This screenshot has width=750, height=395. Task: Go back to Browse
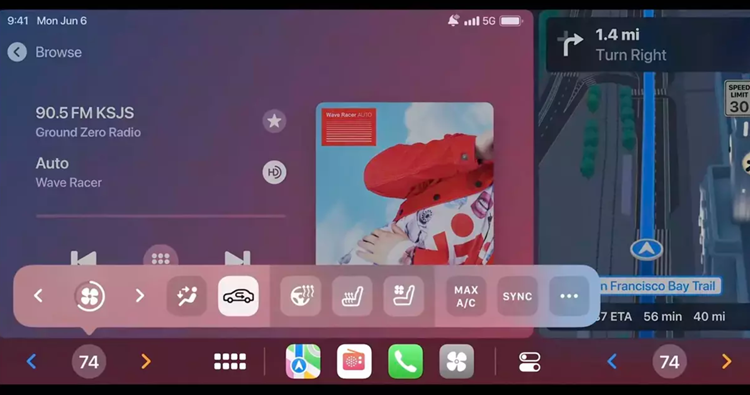click(x=44, y=52)
